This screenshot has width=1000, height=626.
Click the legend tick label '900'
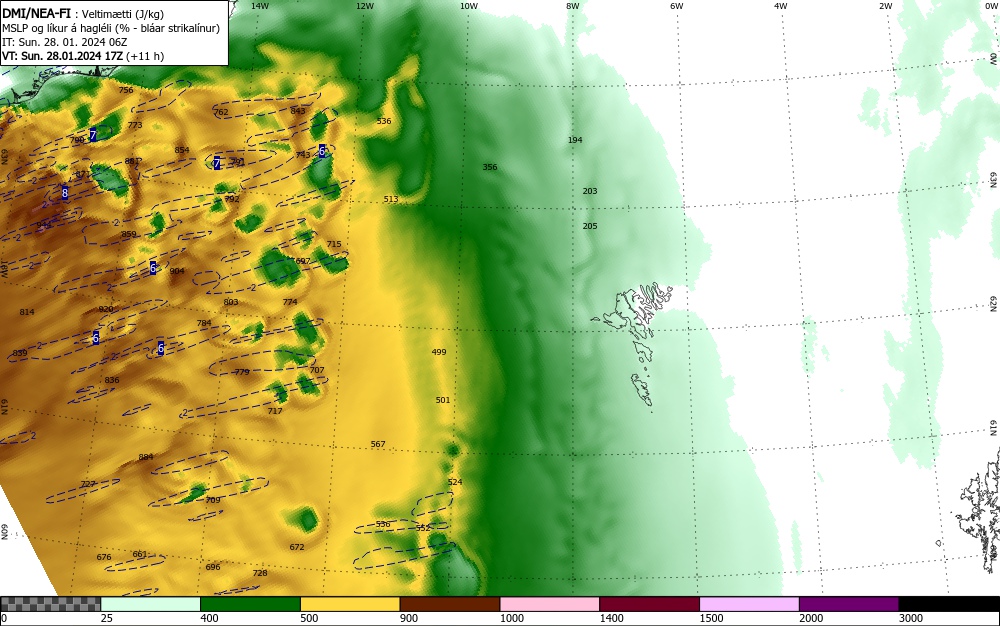(409, 618)
